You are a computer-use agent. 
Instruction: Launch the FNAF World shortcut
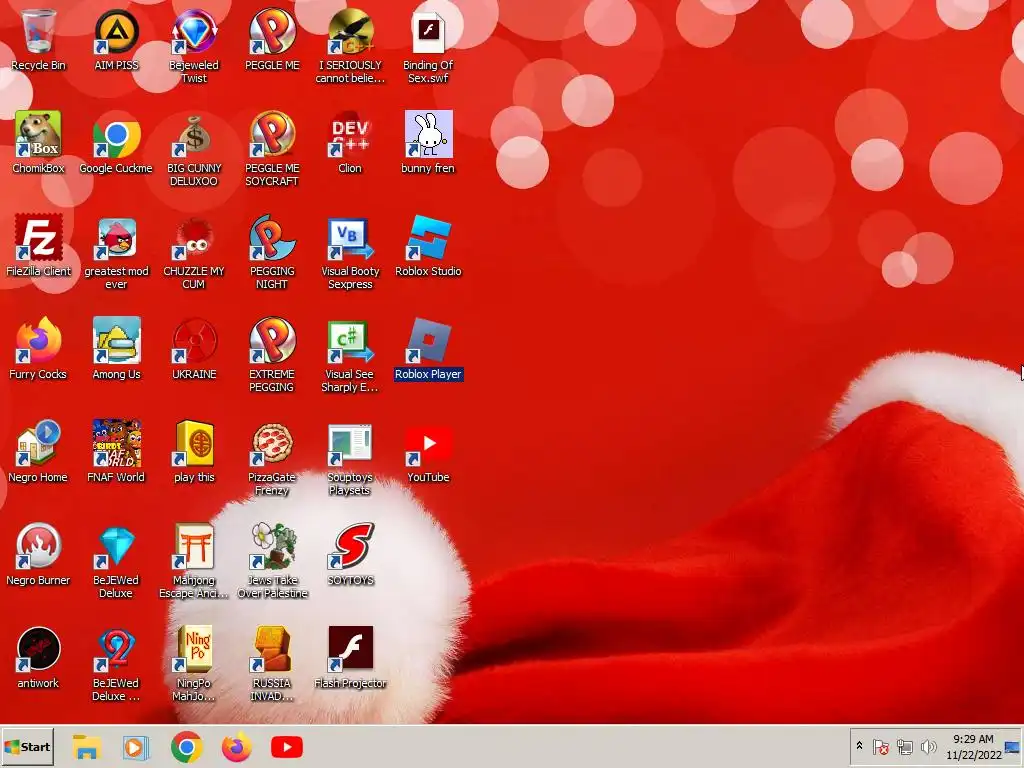[116, 452]
